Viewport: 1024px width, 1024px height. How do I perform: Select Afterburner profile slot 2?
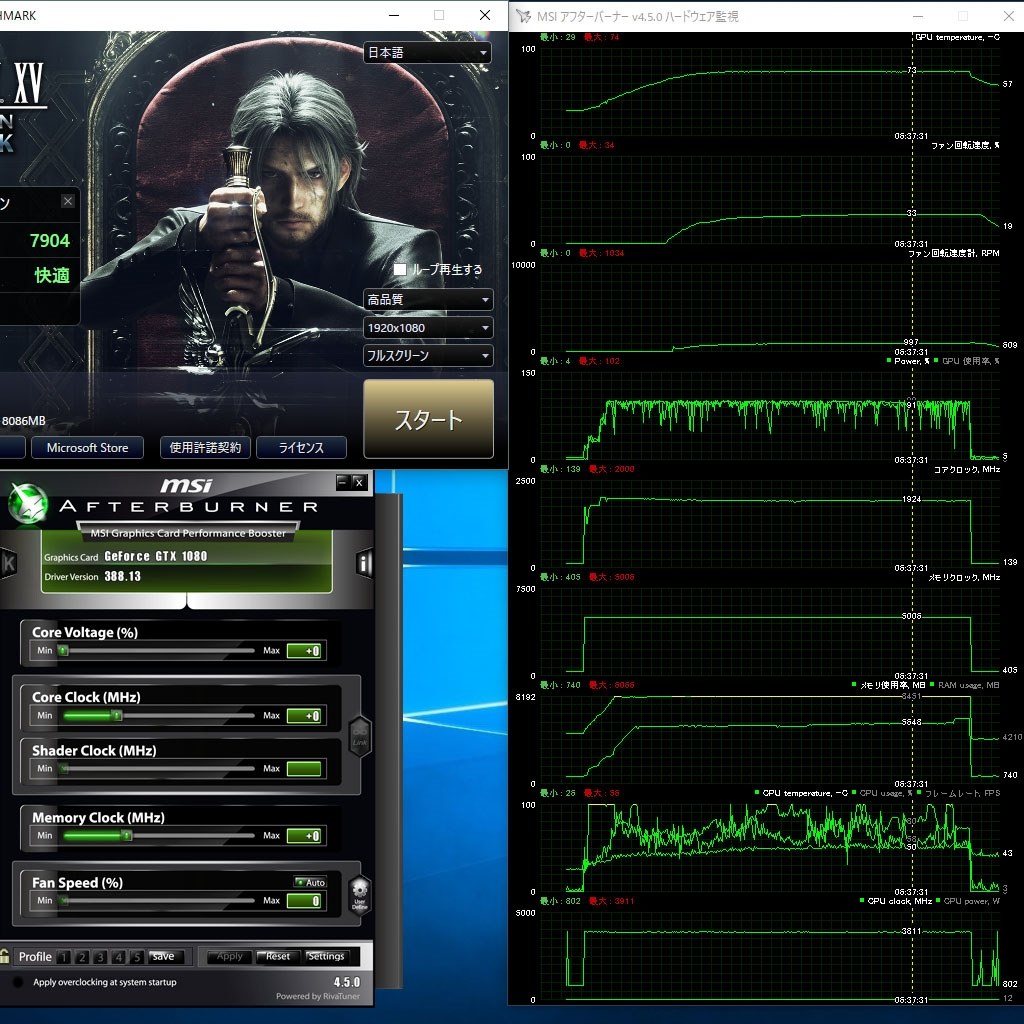pos(82,957)
